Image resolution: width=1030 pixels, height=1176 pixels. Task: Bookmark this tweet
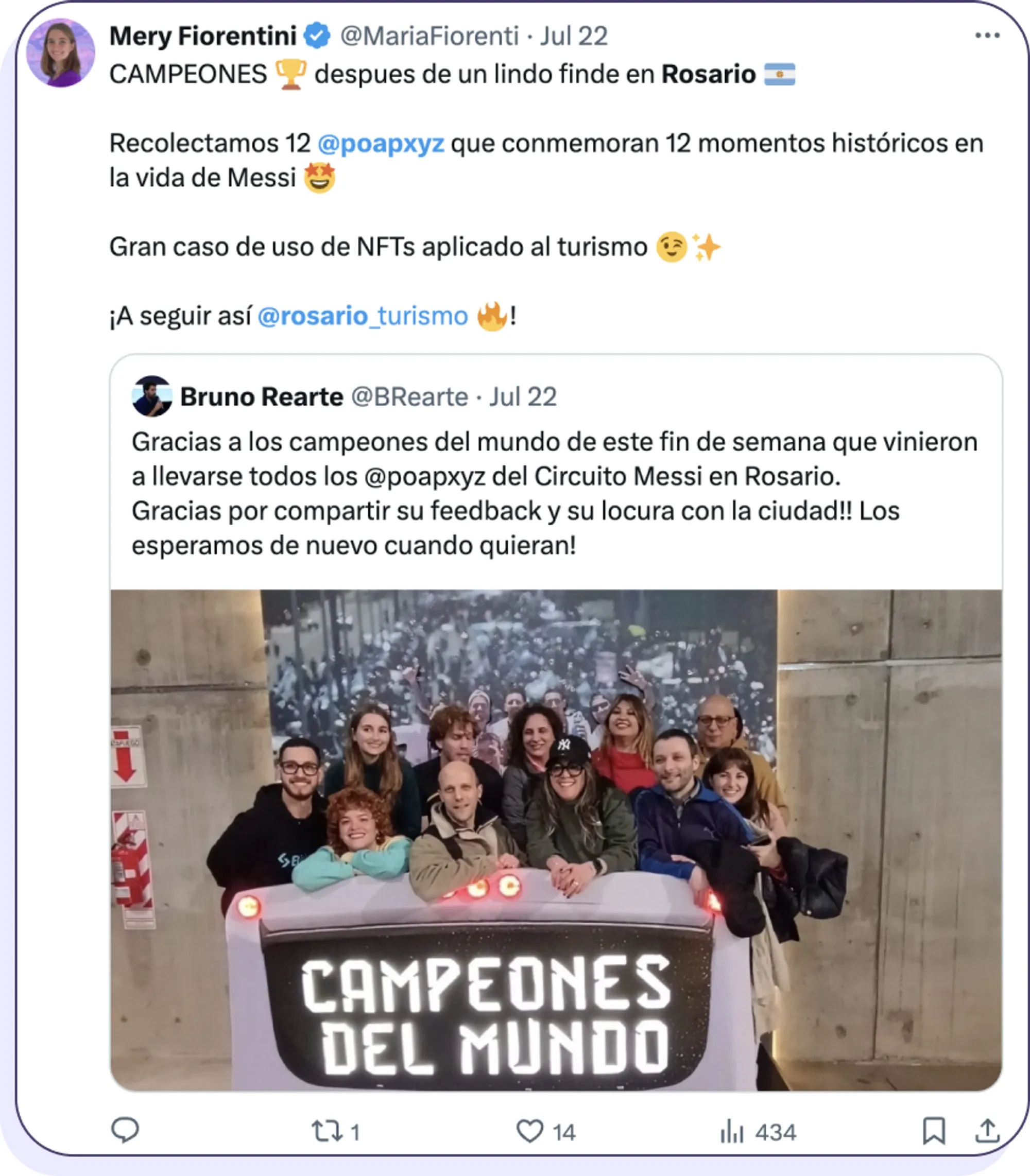pos(933,1131)
